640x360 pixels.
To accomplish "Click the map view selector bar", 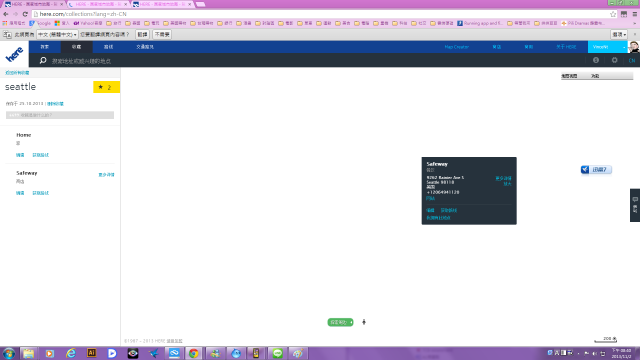I will [597, 76].
